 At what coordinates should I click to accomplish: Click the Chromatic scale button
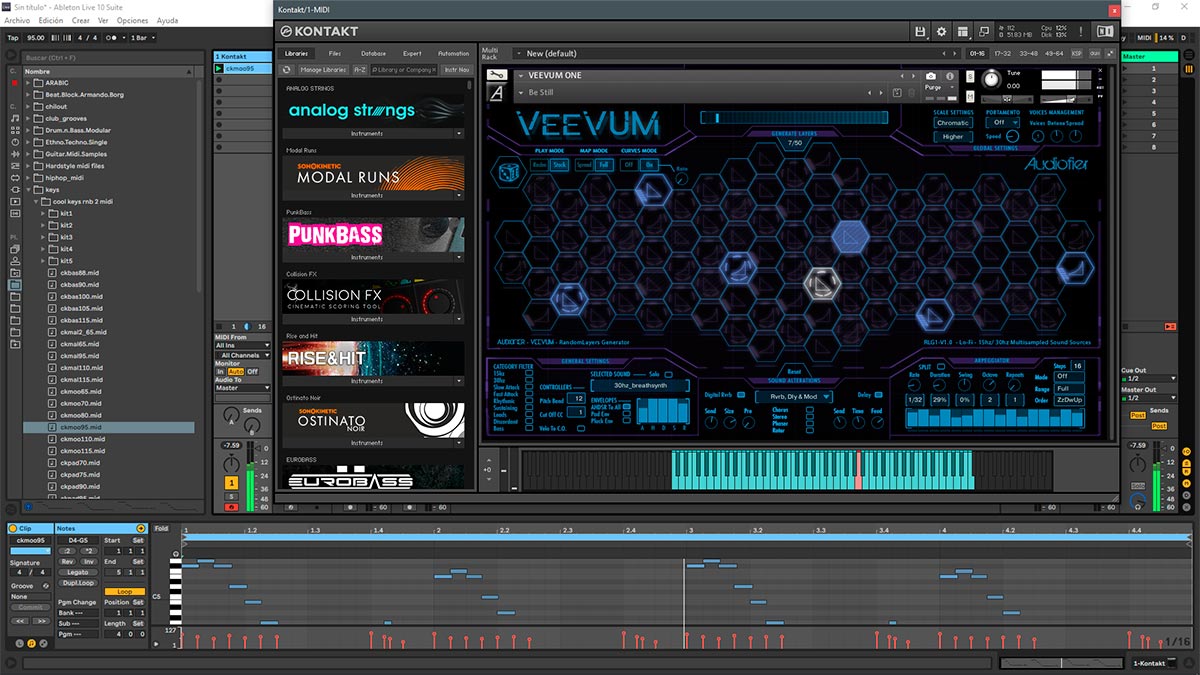click(952, 122)
